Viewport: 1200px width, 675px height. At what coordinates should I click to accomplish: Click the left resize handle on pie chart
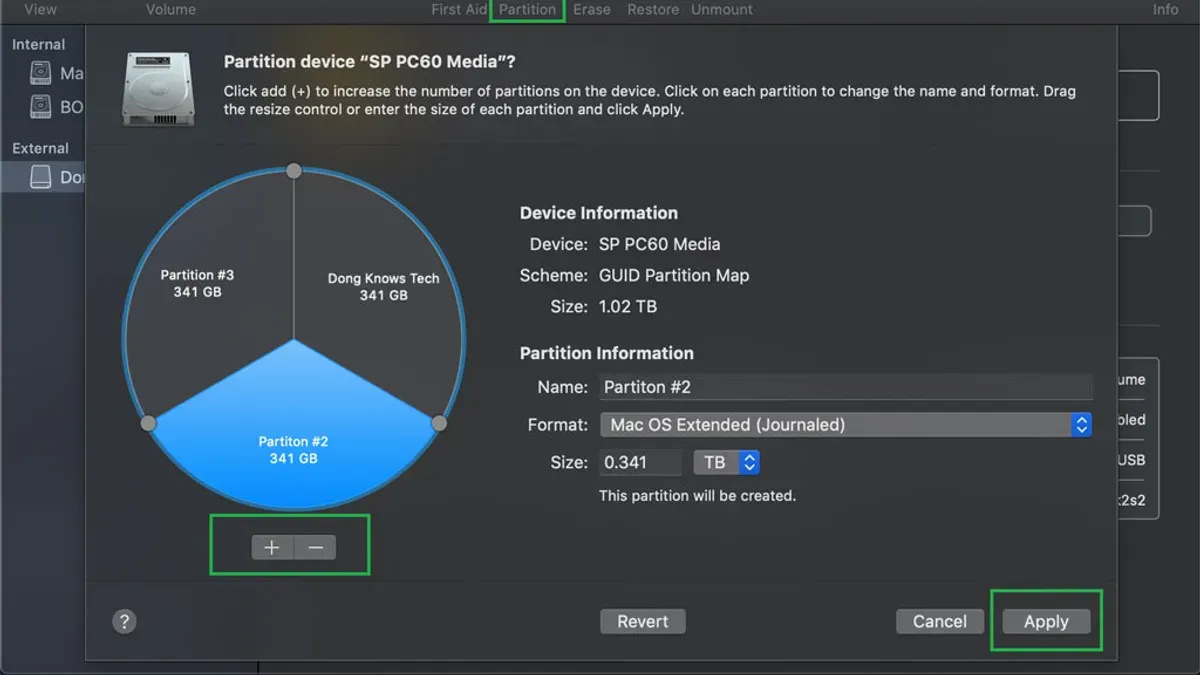pos(148,424)
